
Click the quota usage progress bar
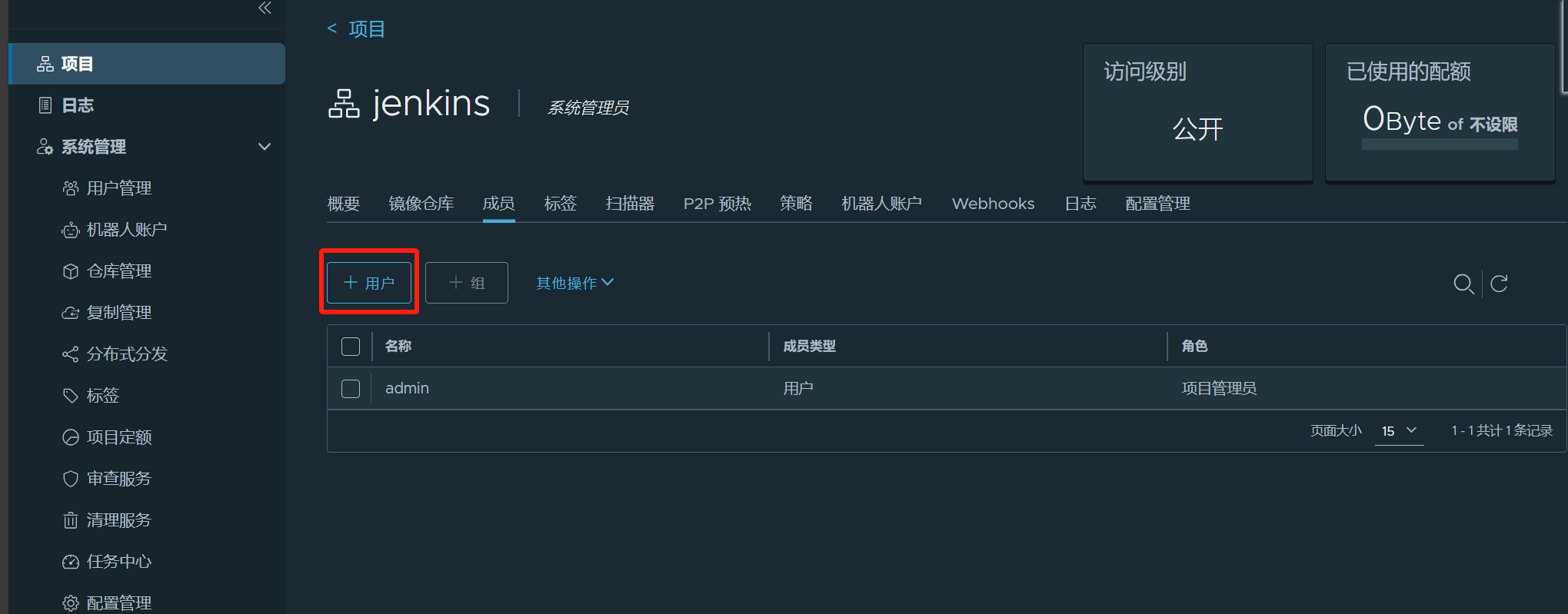tap(1440, 144)
